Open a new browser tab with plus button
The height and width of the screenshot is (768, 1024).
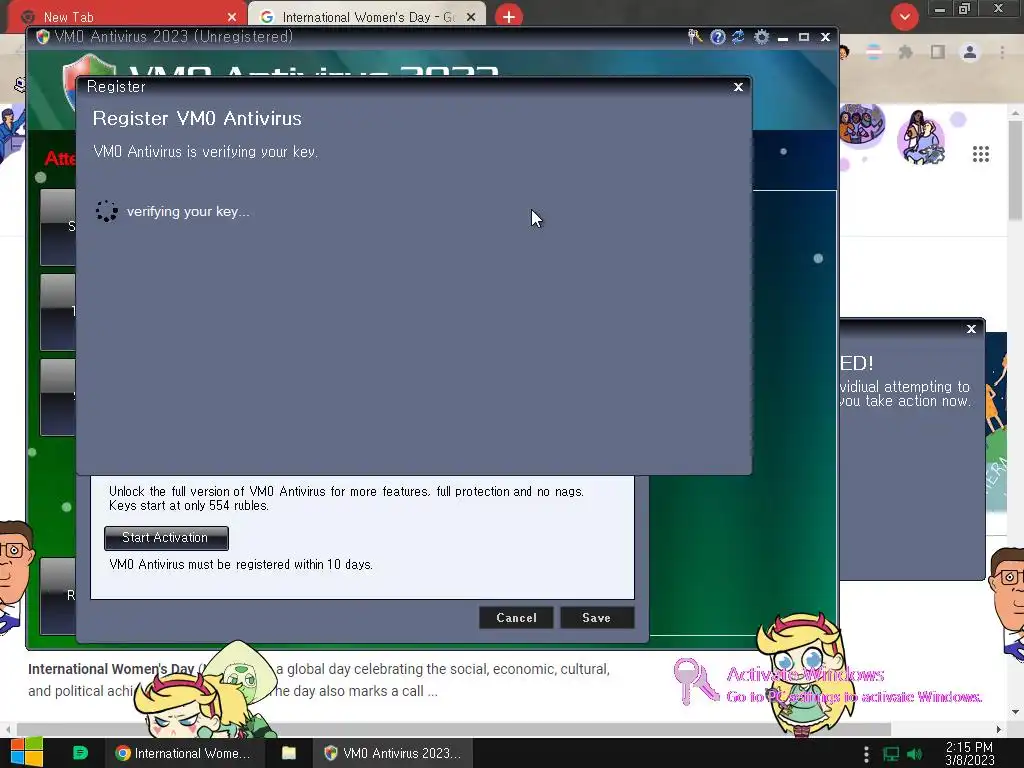tap(509, 16)
